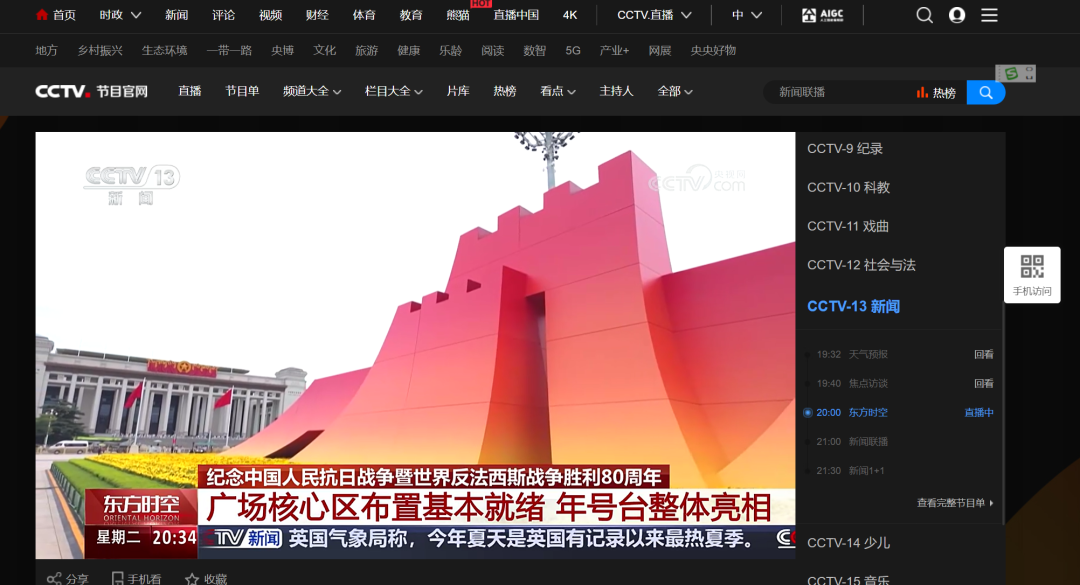Click 回看 for the 19:32 天气预报 program

(983, 354)
